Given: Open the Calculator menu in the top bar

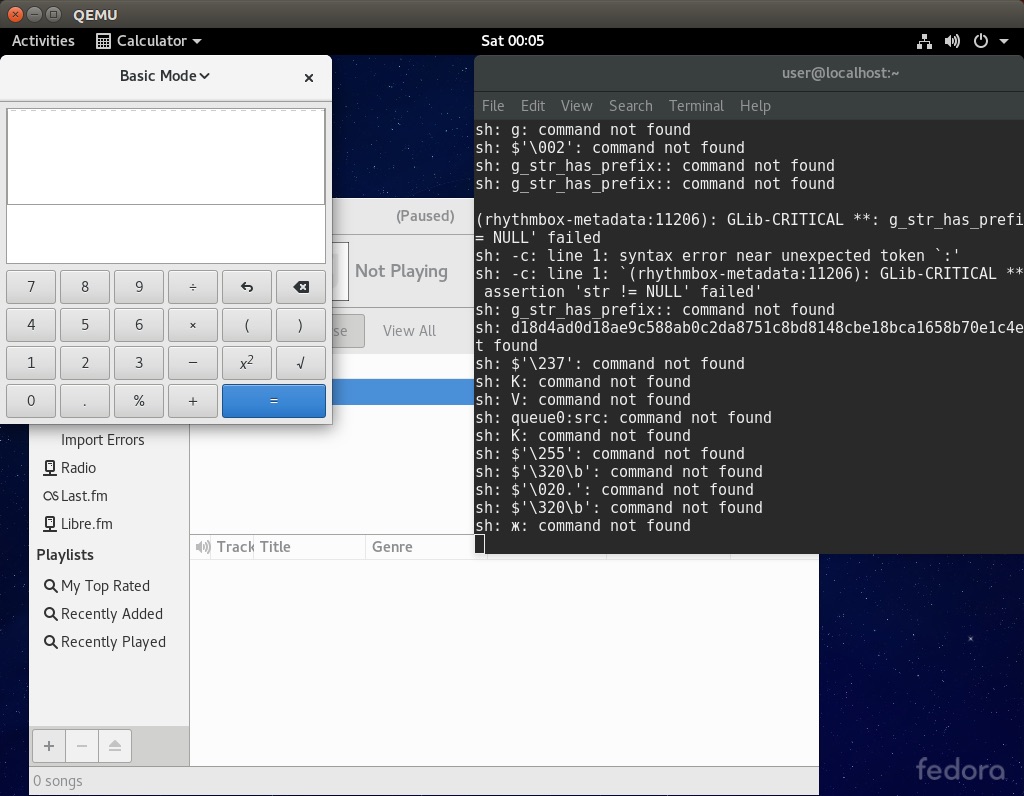Looking at the screenshot, I should [x=148, y=41].
